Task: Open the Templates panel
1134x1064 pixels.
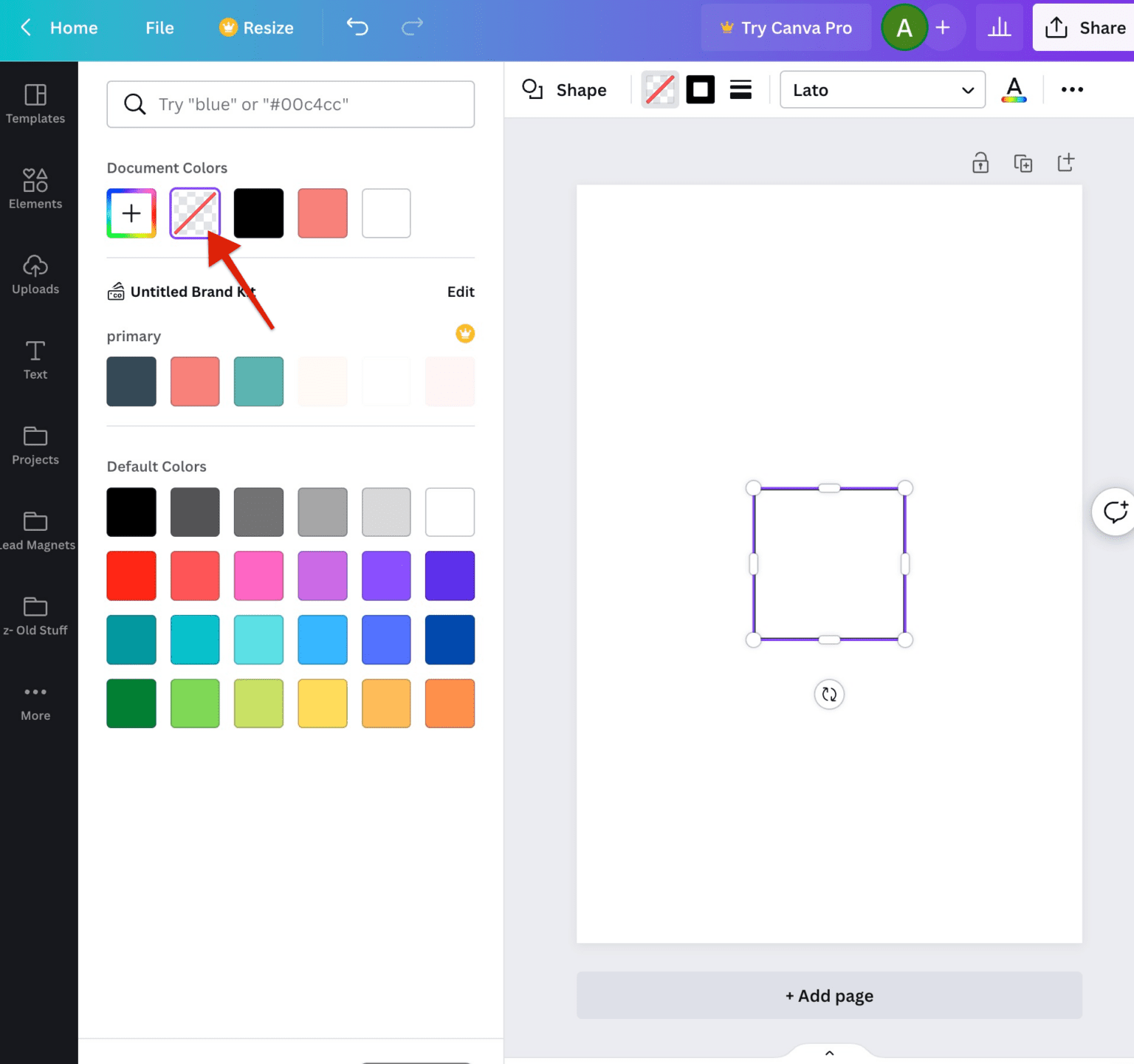Action: point(35,103)
